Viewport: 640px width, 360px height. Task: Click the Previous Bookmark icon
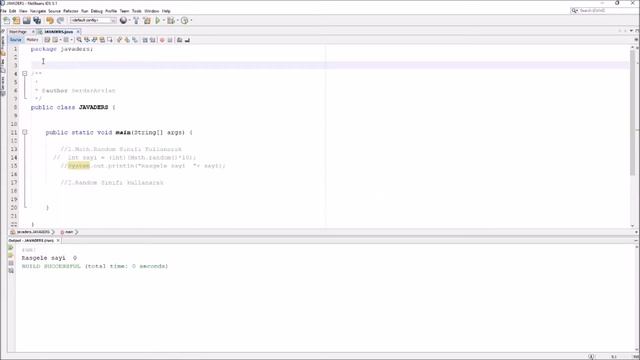point(119,40)
